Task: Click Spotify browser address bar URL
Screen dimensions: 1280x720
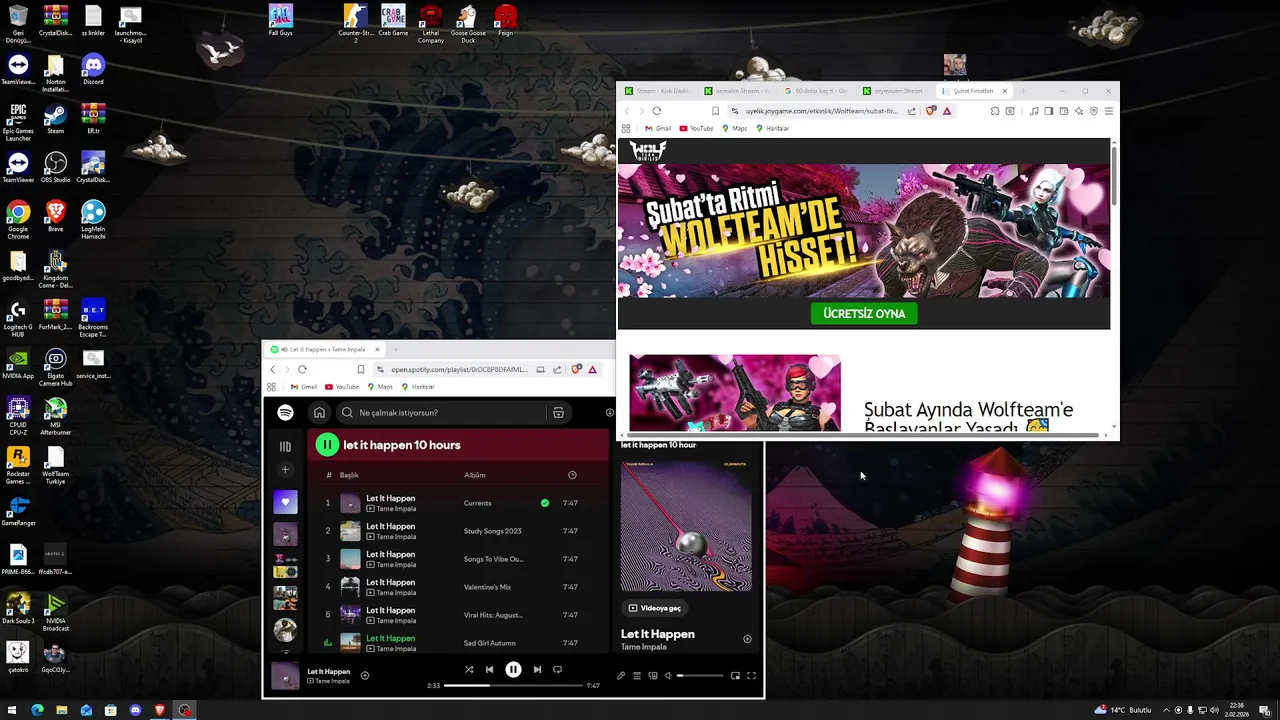Action: (x=459, y=369)
